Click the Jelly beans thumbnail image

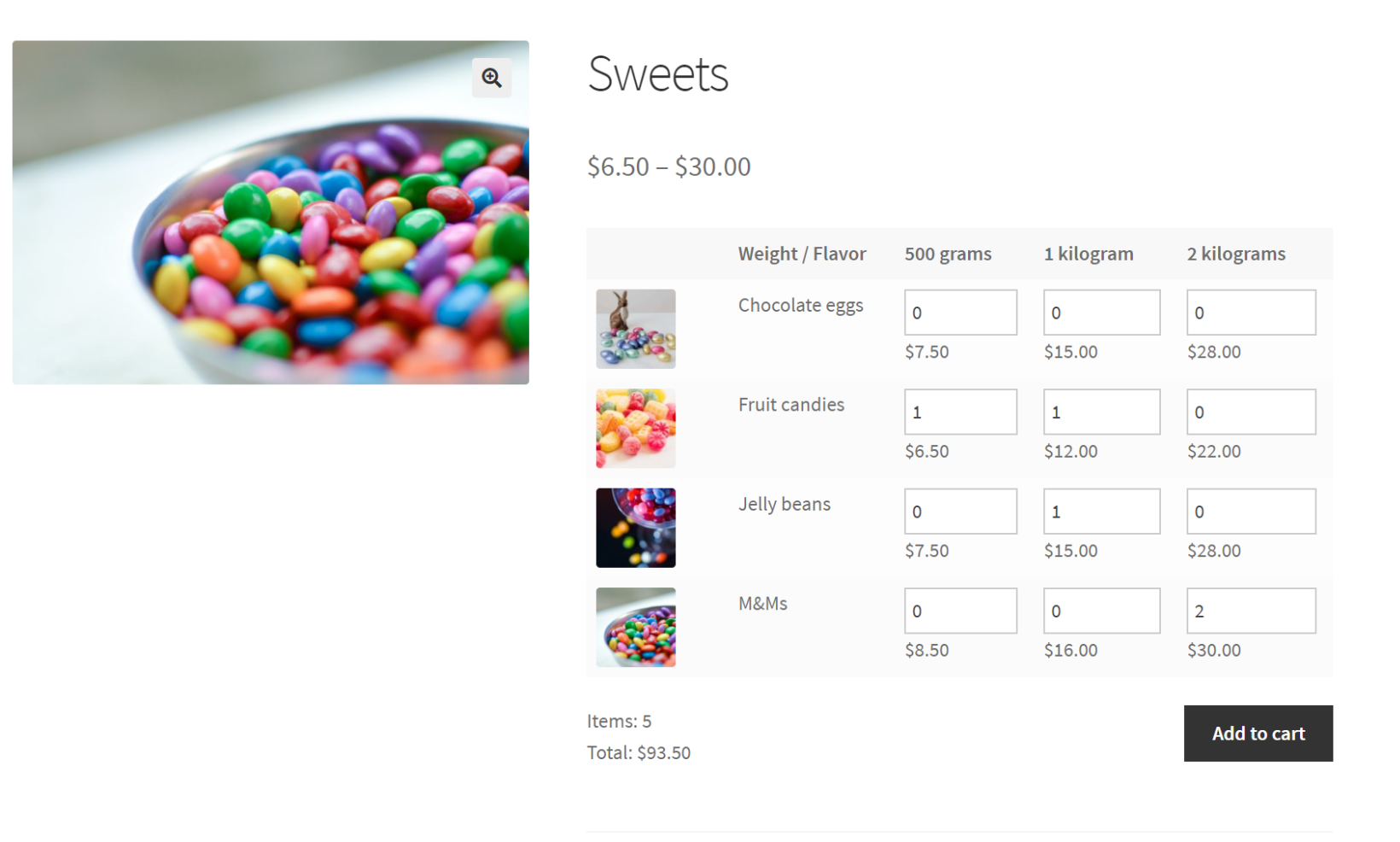pos(635,528)
